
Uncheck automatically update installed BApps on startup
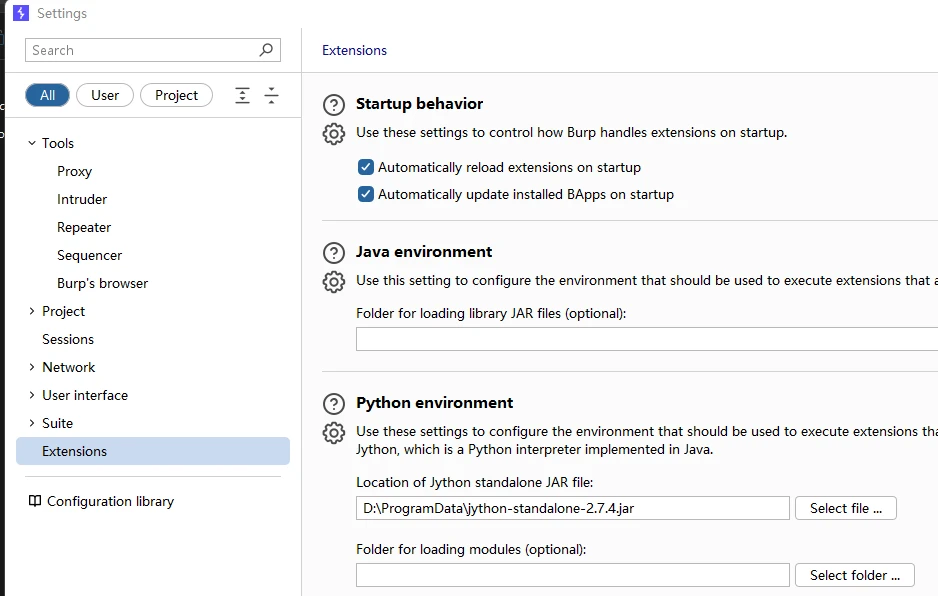(x=366, y=194)
